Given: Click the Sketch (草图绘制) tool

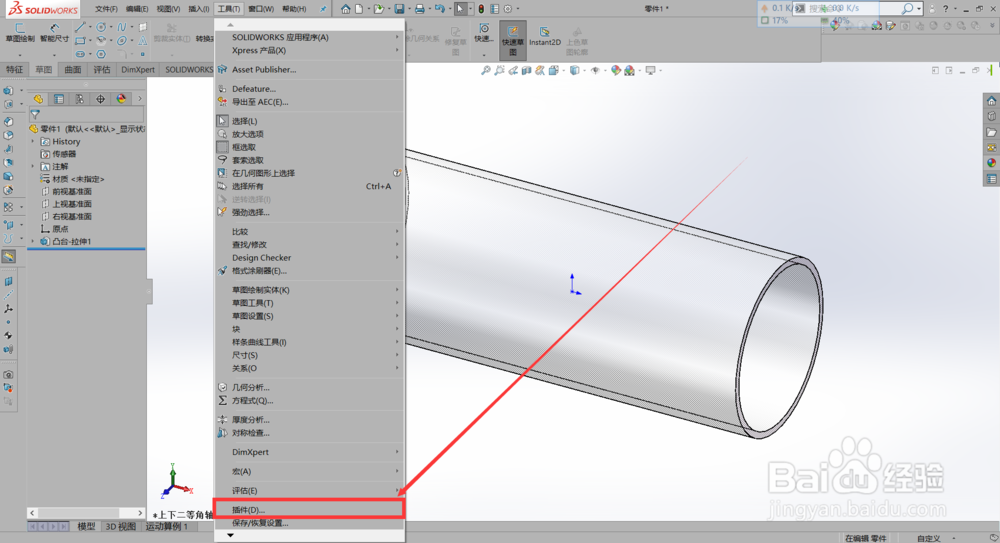Looking at the screenshot, I should click(x=20, y=33).
